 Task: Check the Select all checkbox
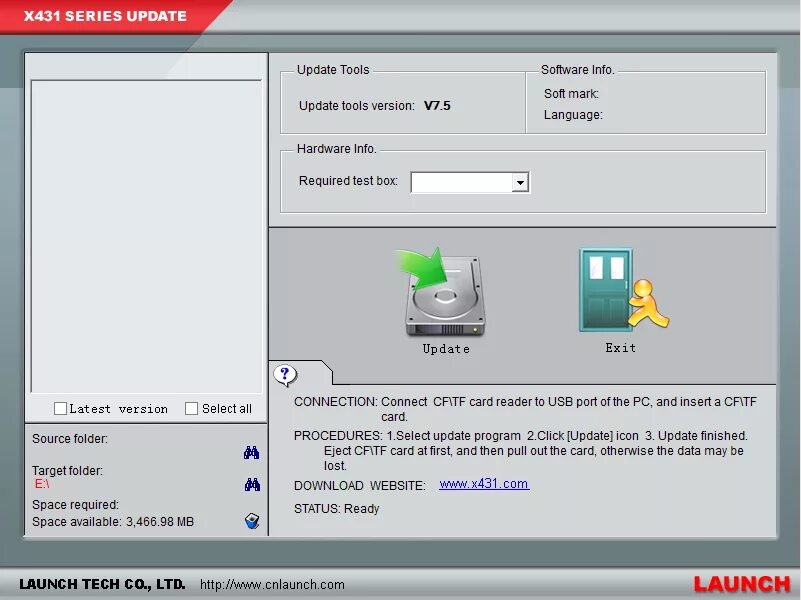[x=190, y=408]
